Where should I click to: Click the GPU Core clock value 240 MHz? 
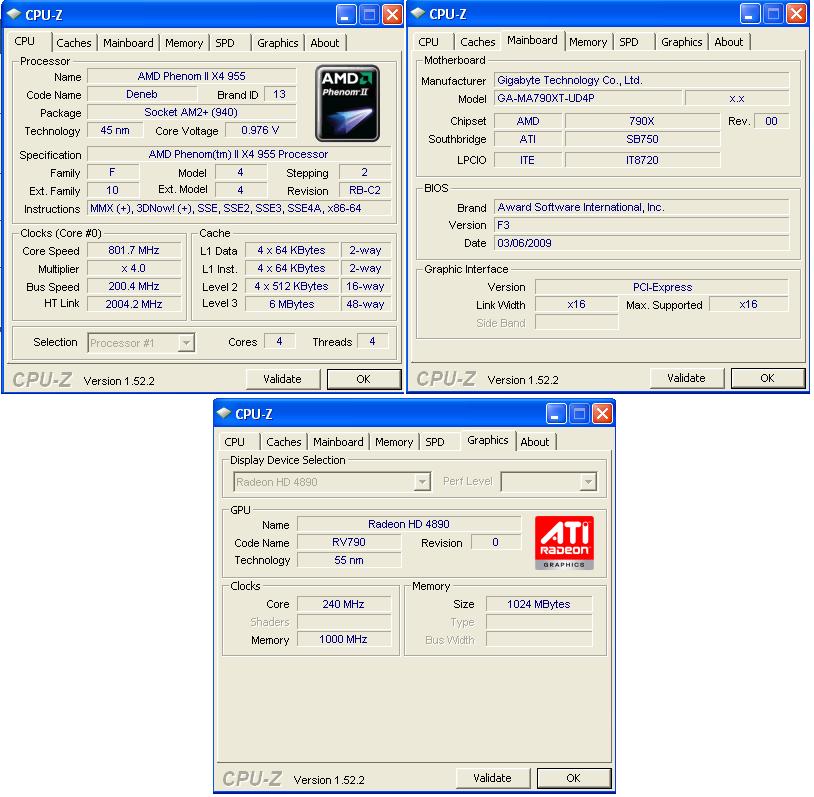pos(344,604)
